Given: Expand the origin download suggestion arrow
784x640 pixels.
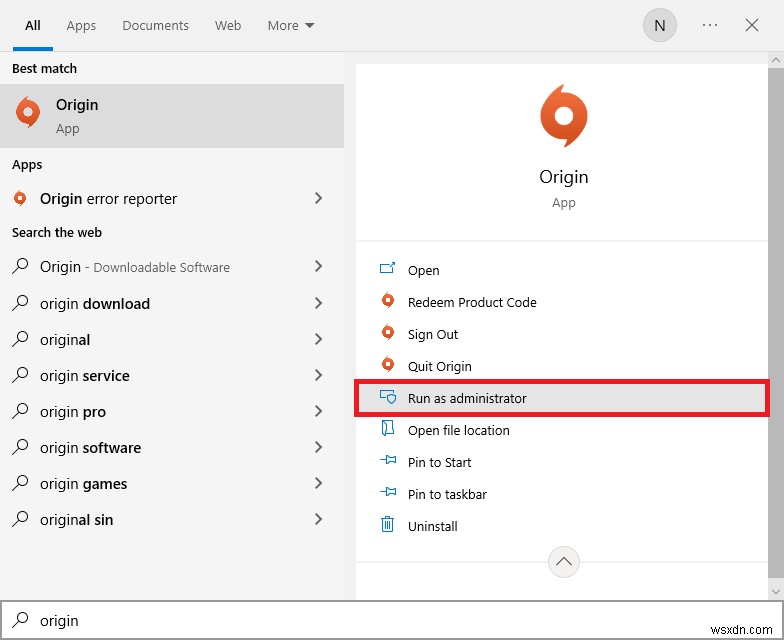Looking at the screenshot, I should pyautogui.click(x=318, y=304).
